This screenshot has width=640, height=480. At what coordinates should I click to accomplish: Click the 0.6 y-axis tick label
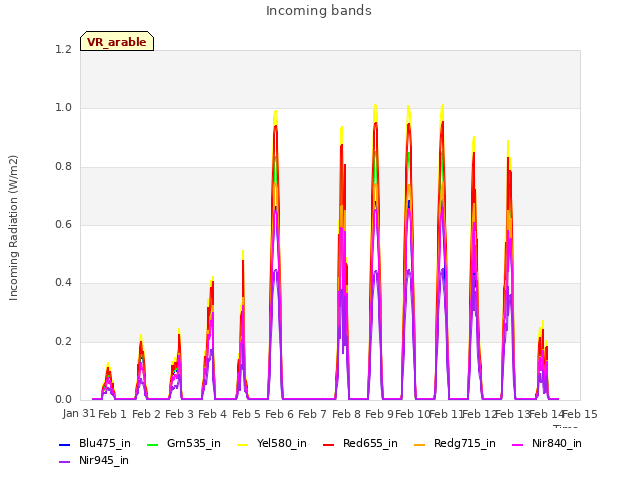pos(63,224)
